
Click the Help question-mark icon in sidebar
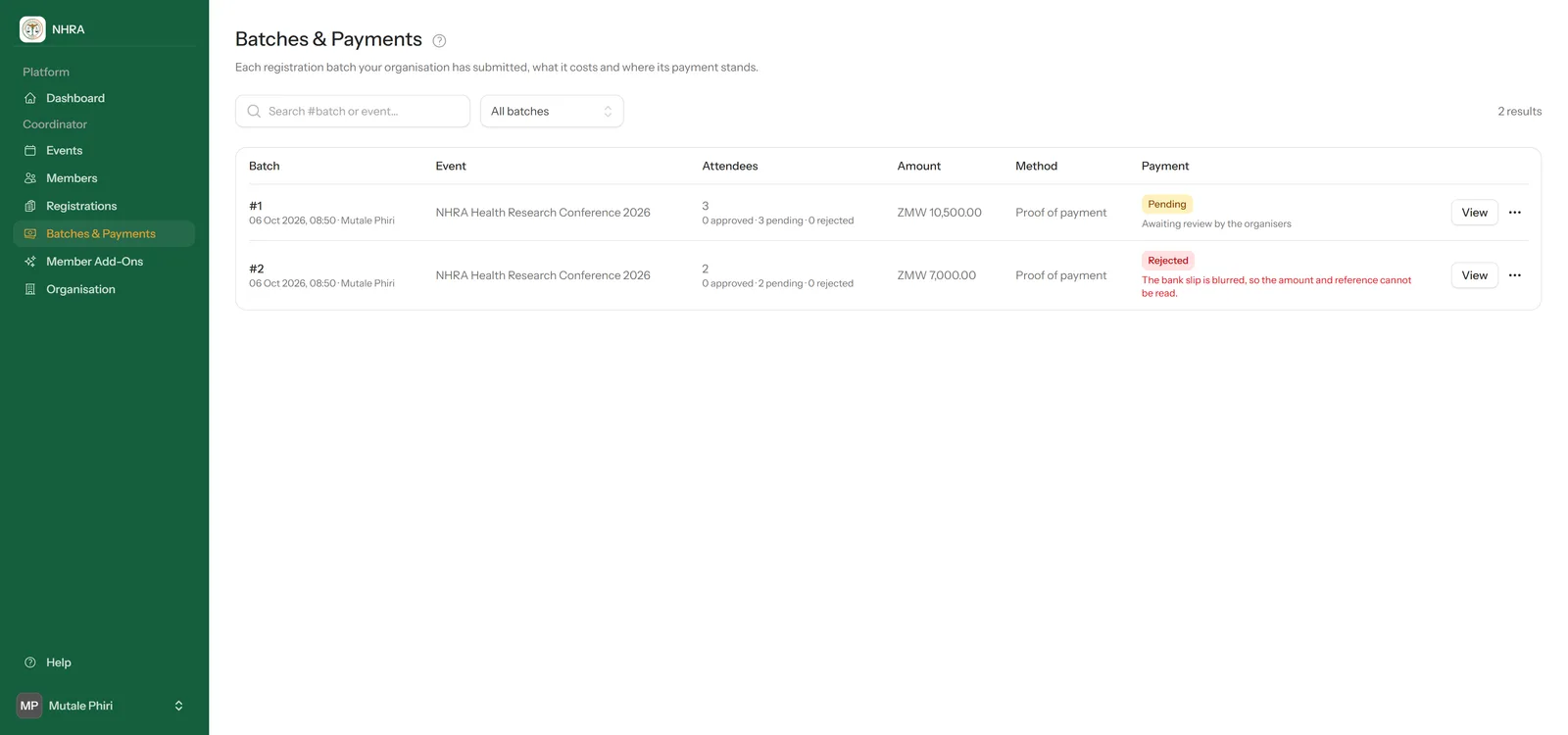30,662
